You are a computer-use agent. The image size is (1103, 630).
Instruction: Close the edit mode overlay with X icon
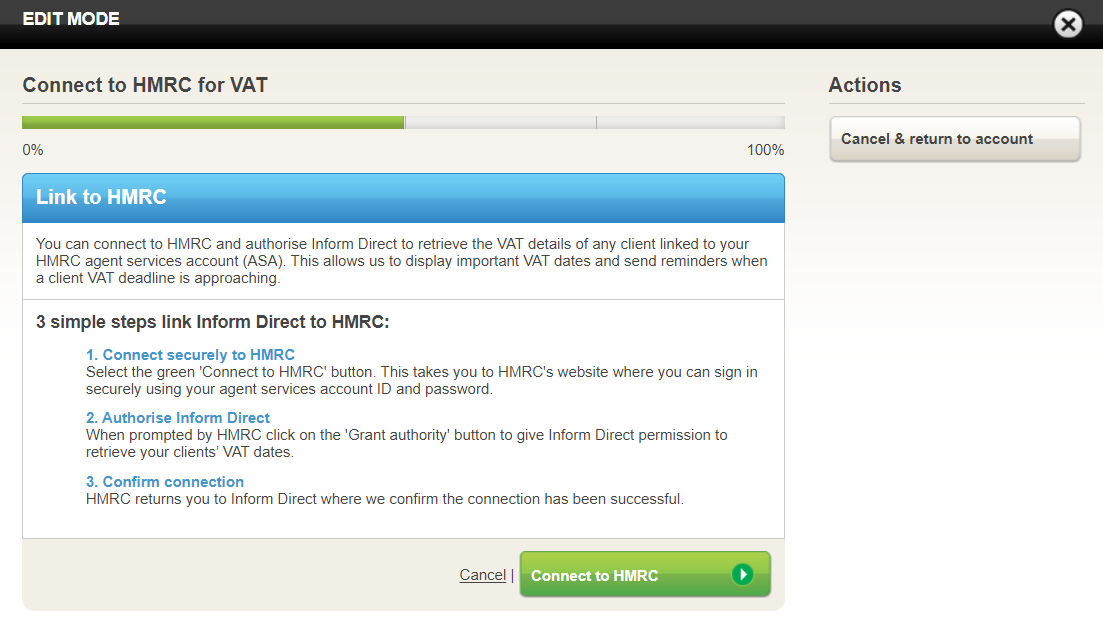(1068, 25)
